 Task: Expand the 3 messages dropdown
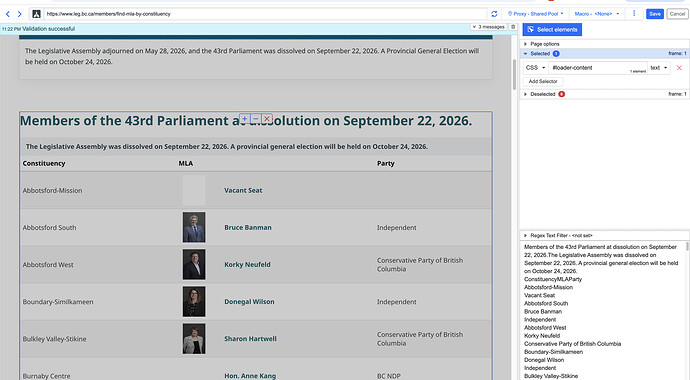[x=489, y=27]
